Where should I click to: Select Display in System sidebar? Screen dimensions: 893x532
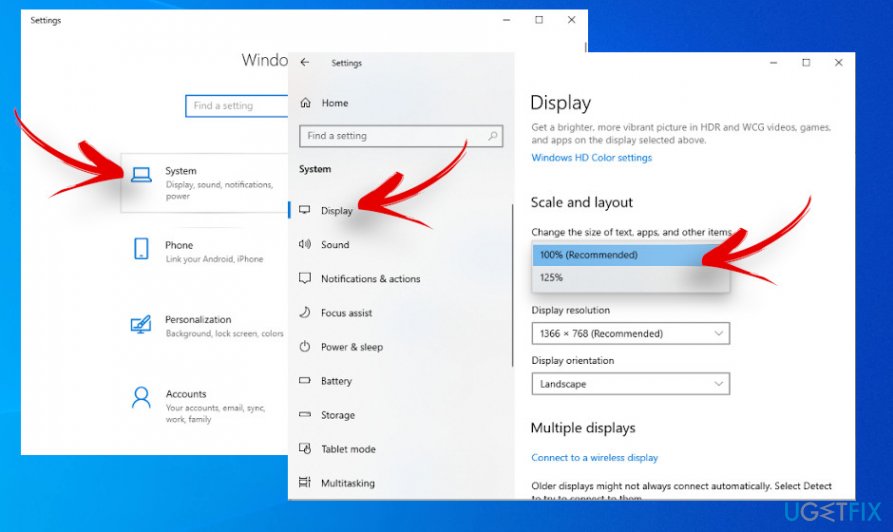(x=337, y=211)
